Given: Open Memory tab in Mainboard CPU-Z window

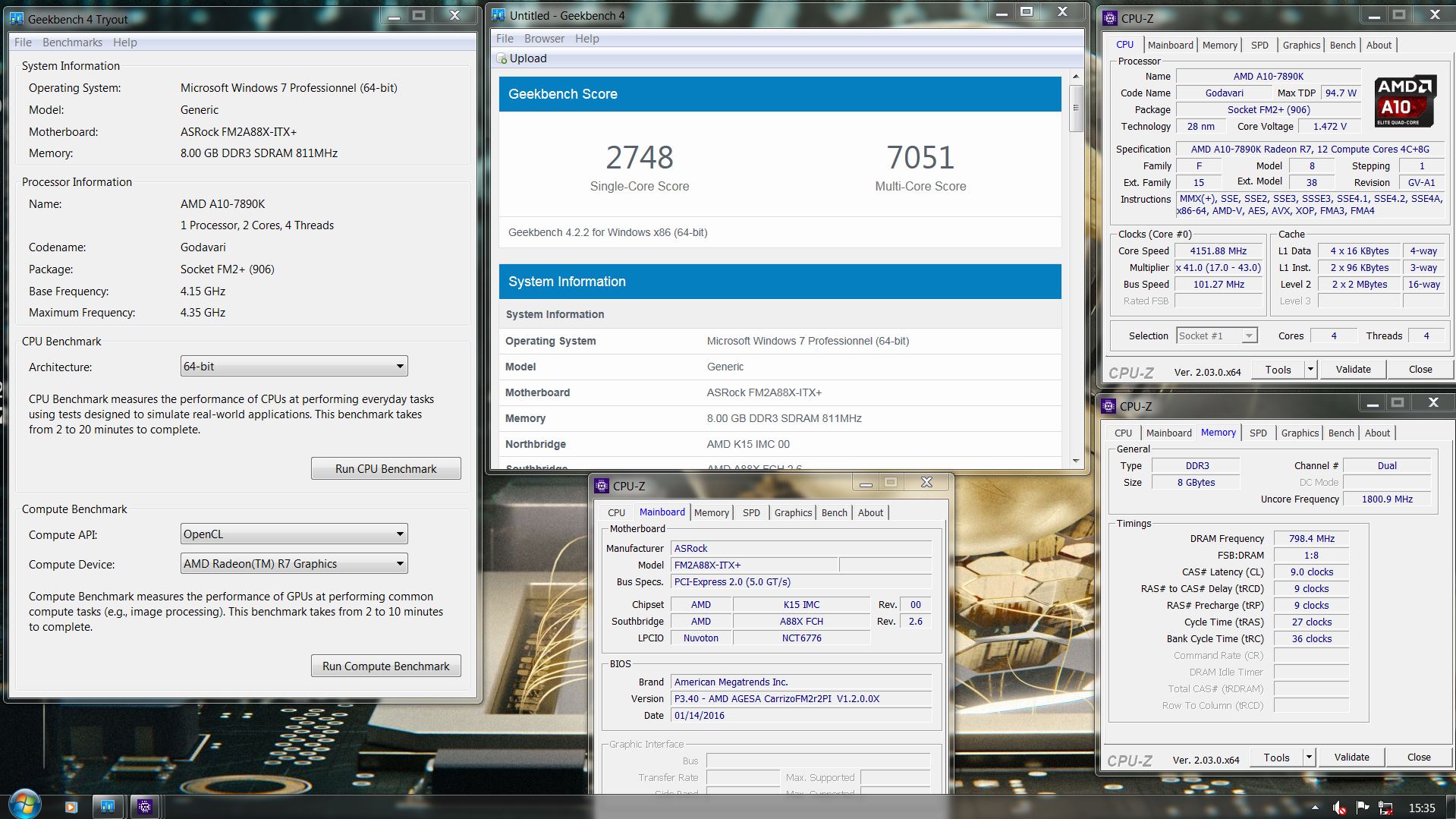Looking at the screenshot, I should coord(711,513).
